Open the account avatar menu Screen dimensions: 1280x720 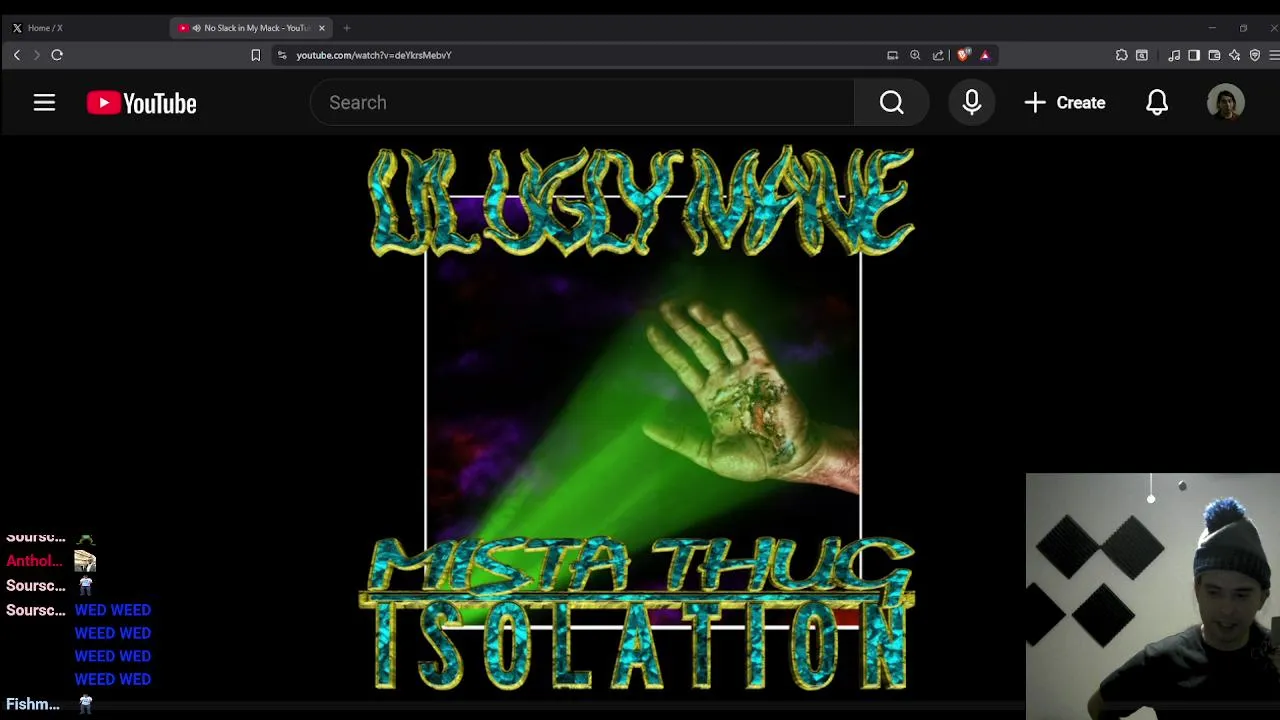pyautogui.click(x=1226, y=103)
